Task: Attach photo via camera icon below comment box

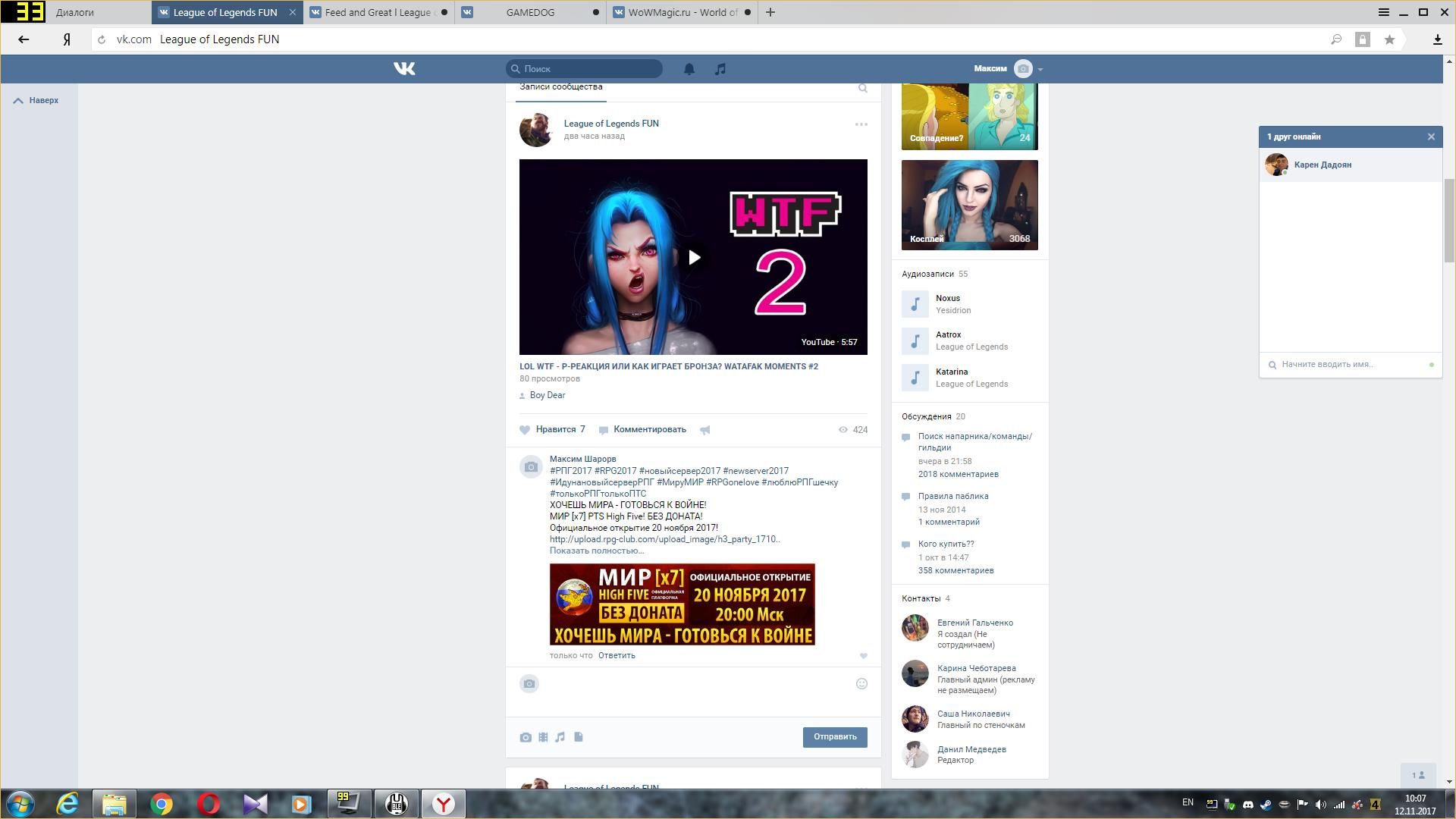Action: [x=526, y=737]
